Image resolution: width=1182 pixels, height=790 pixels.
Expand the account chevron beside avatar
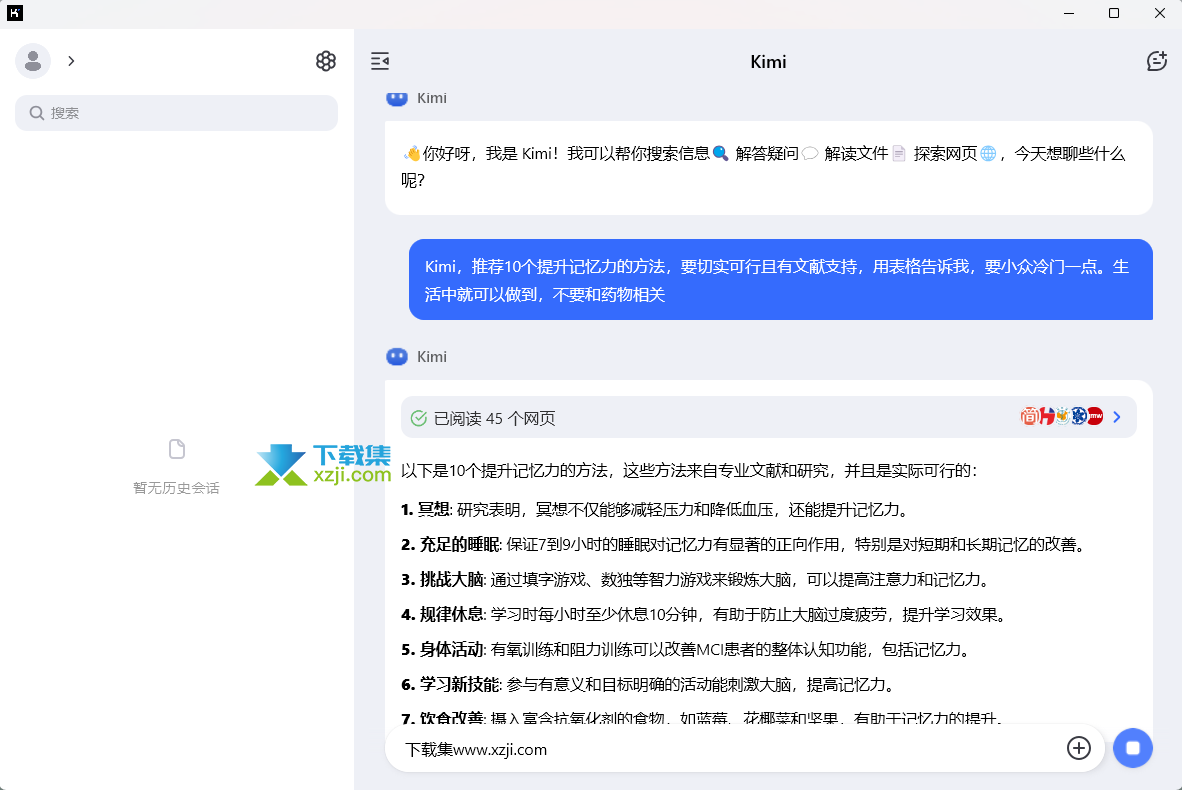71,61
